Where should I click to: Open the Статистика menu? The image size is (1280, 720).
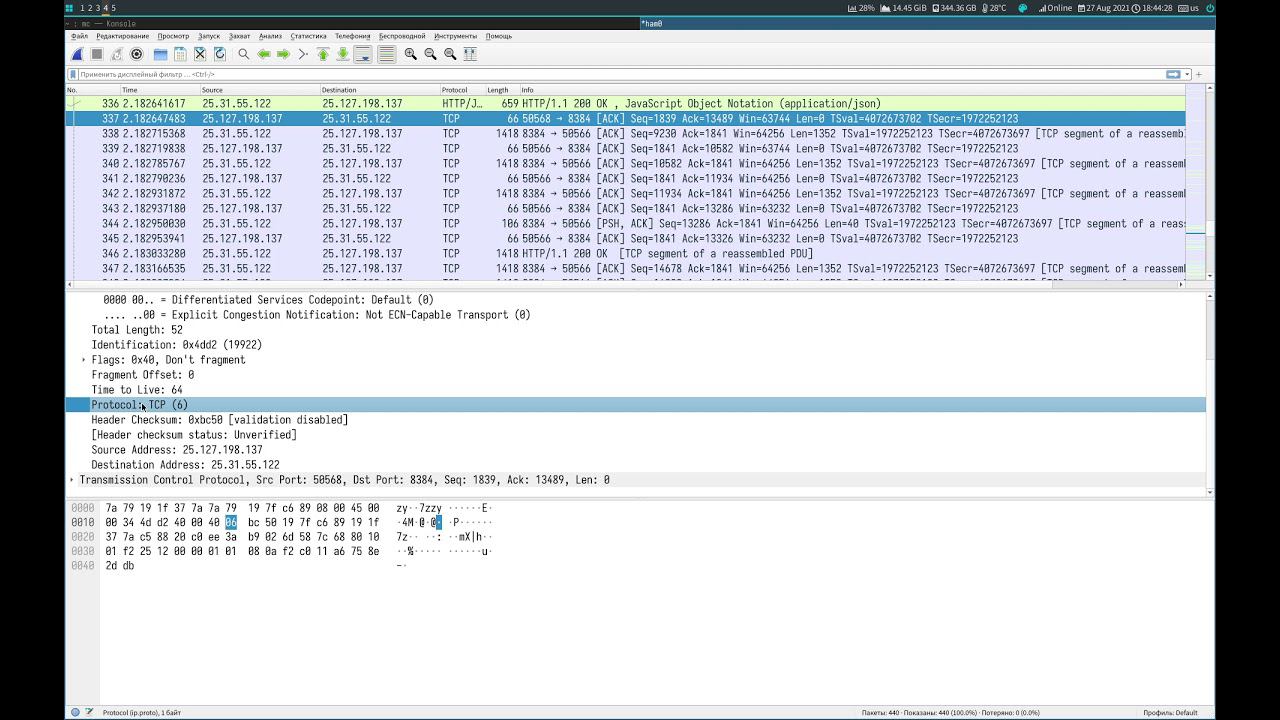(308, 36)
